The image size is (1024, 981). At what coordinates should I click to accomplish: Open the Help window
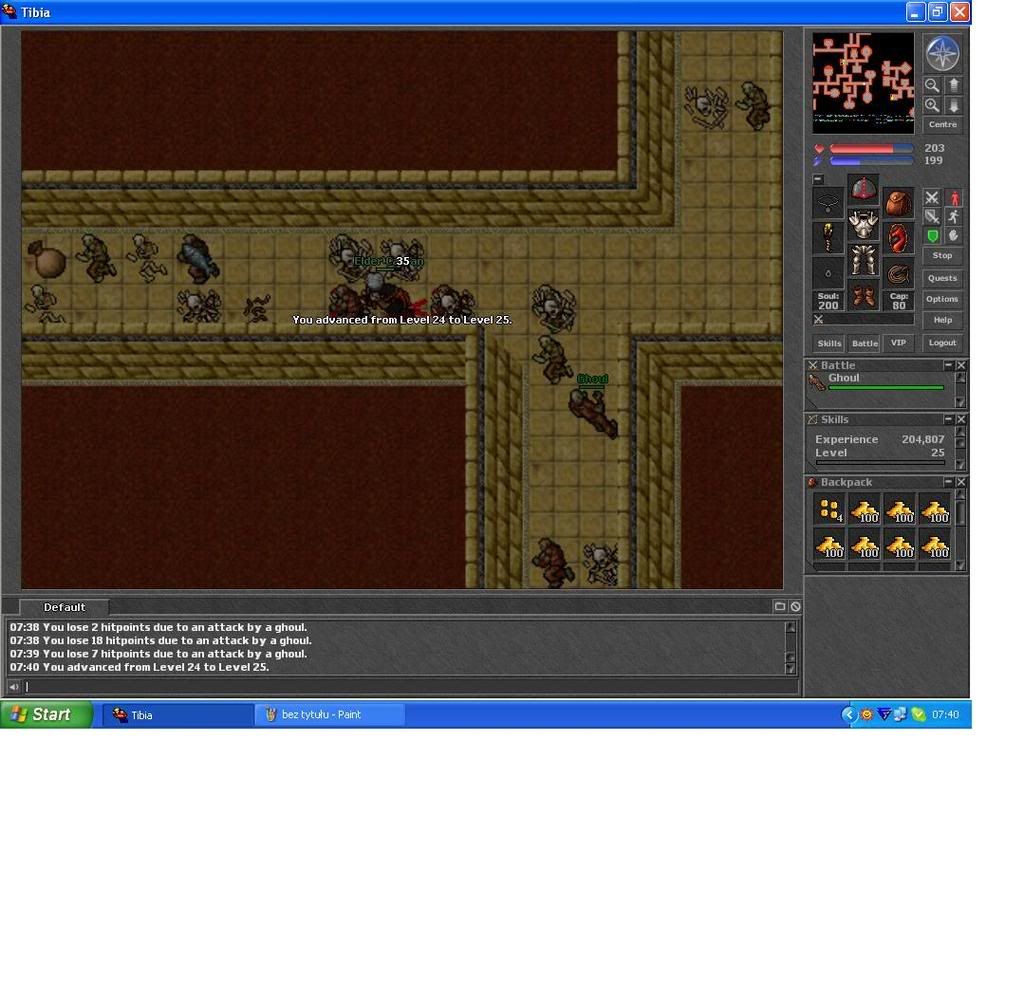point(942,320)
